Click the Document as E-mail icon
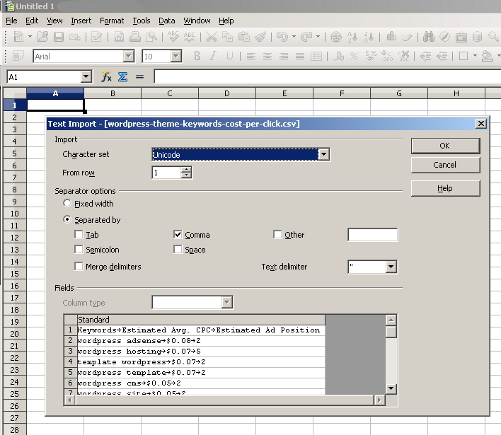This screenshot has width=501, height=435. coord(75,37)
